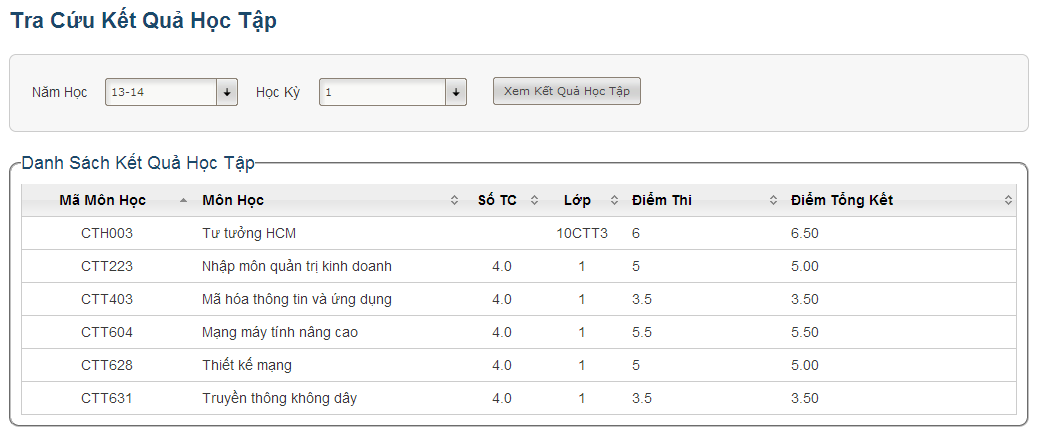1037x438 pixels.
Task: Click sort icon of Điểm Tổng Kết column
Action: pos(1008,200)
